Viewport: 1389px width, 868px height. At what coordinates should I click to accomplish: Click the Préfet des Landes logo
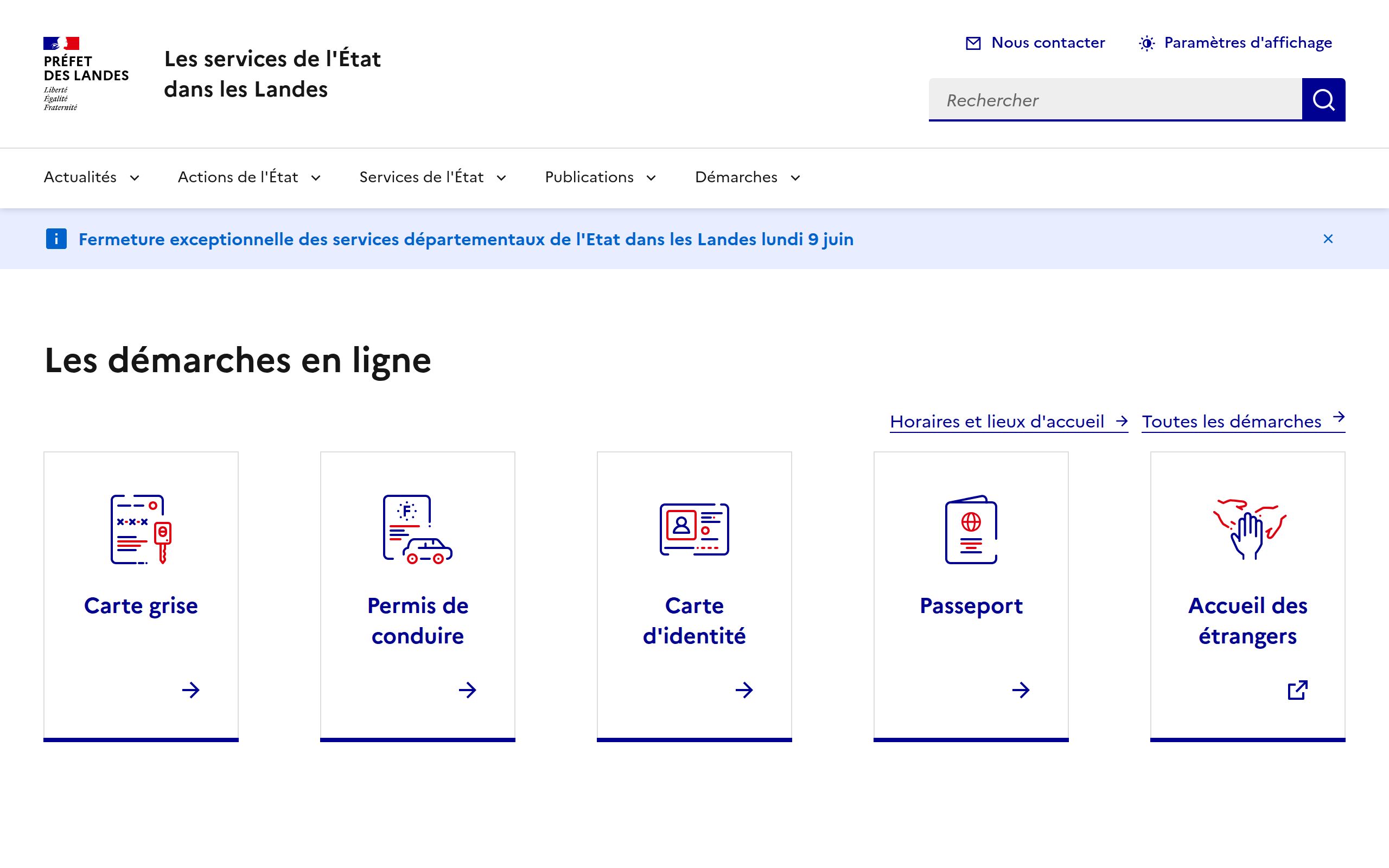tap(86, 74)
